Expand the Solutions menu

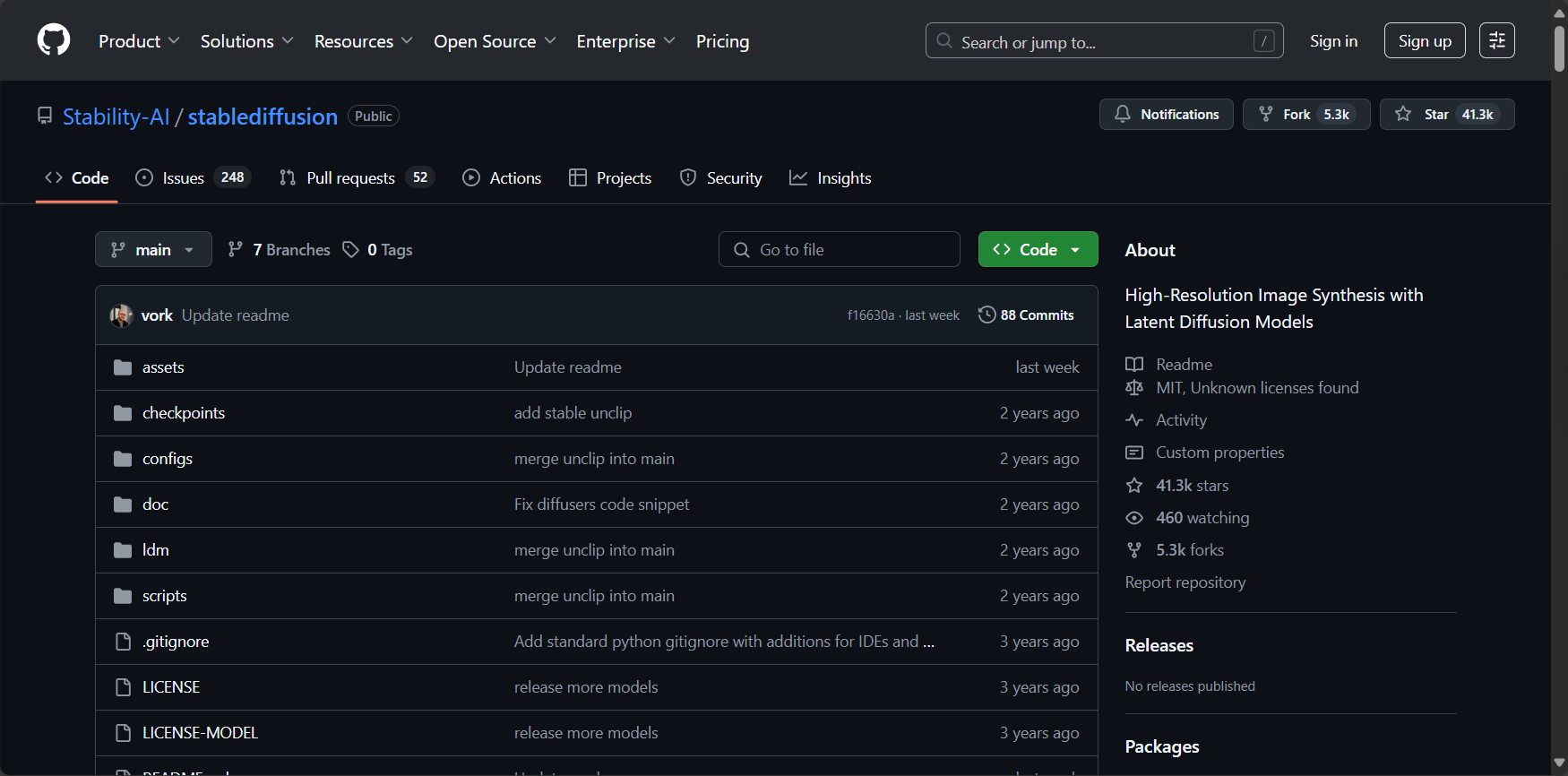point(246,41)
